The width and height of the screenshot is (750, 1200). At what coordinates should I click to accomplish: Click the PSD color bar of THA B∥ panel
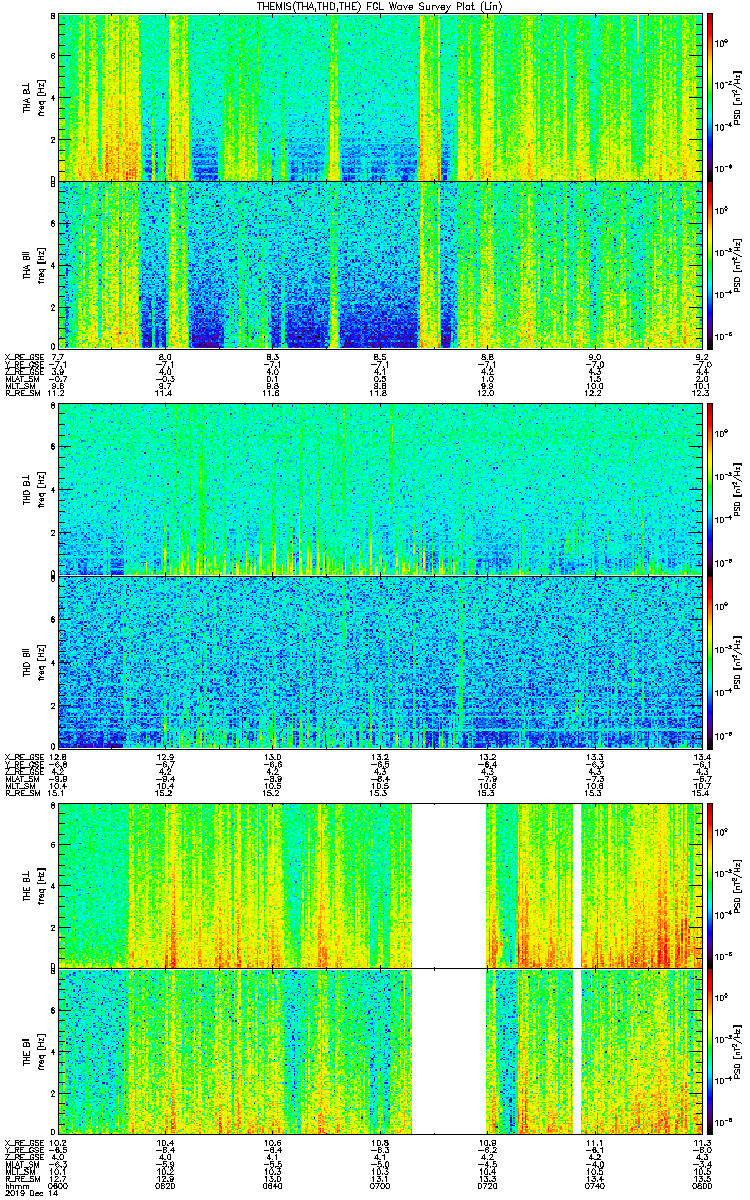710,263
